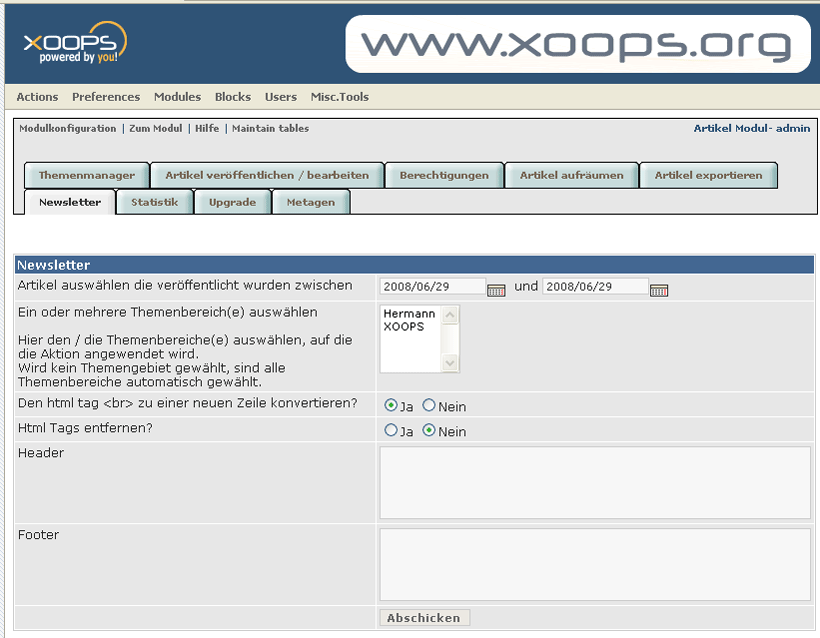Submit the form with Abschicken
The width and height of the screenshot is (820, 638).
tap(424, 618)
